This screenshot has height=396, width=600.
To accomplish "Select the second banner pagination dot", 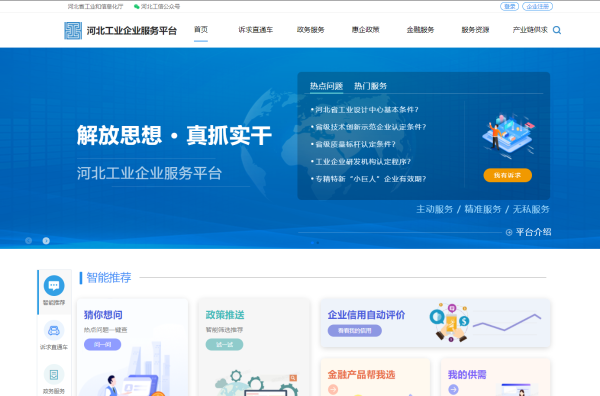I will (318, 243).
